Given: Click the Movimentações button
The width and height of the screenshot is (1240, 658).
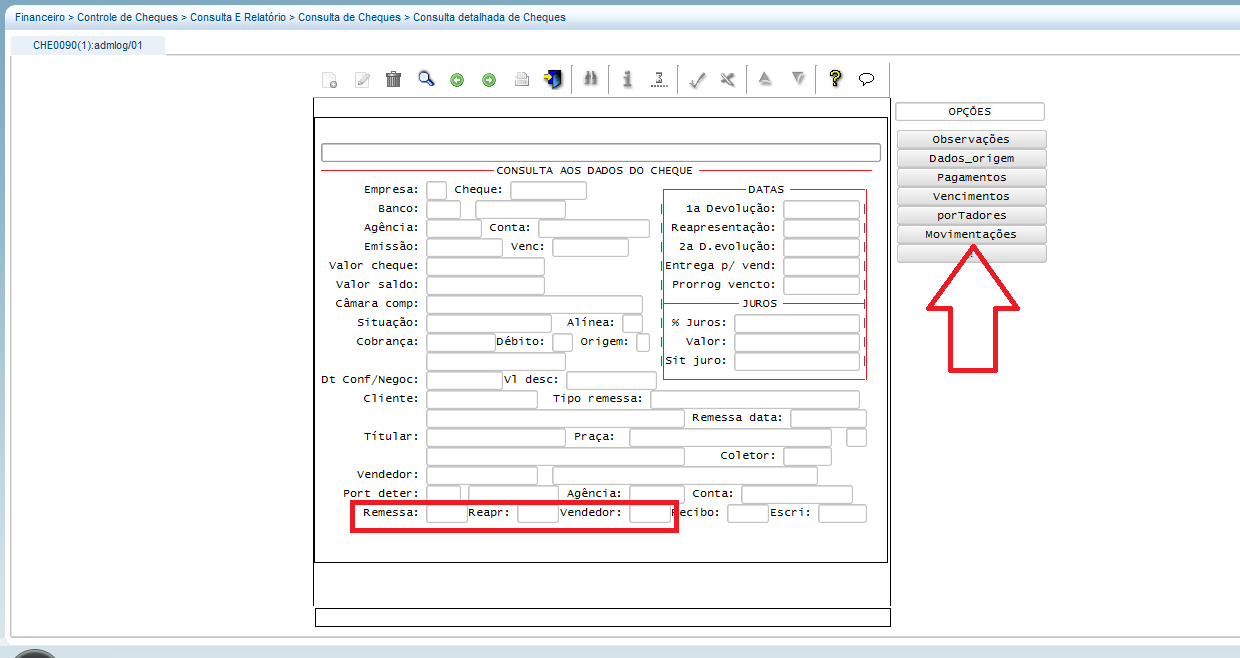Looking at the screenshot, I should pos(971,234).
